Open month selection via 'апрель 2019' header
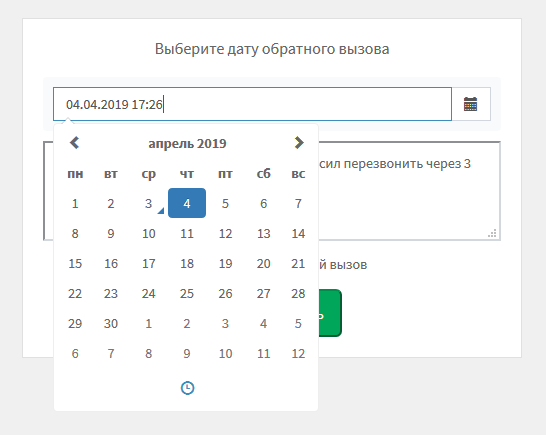The image size is (546, 435). coord(187,143)
